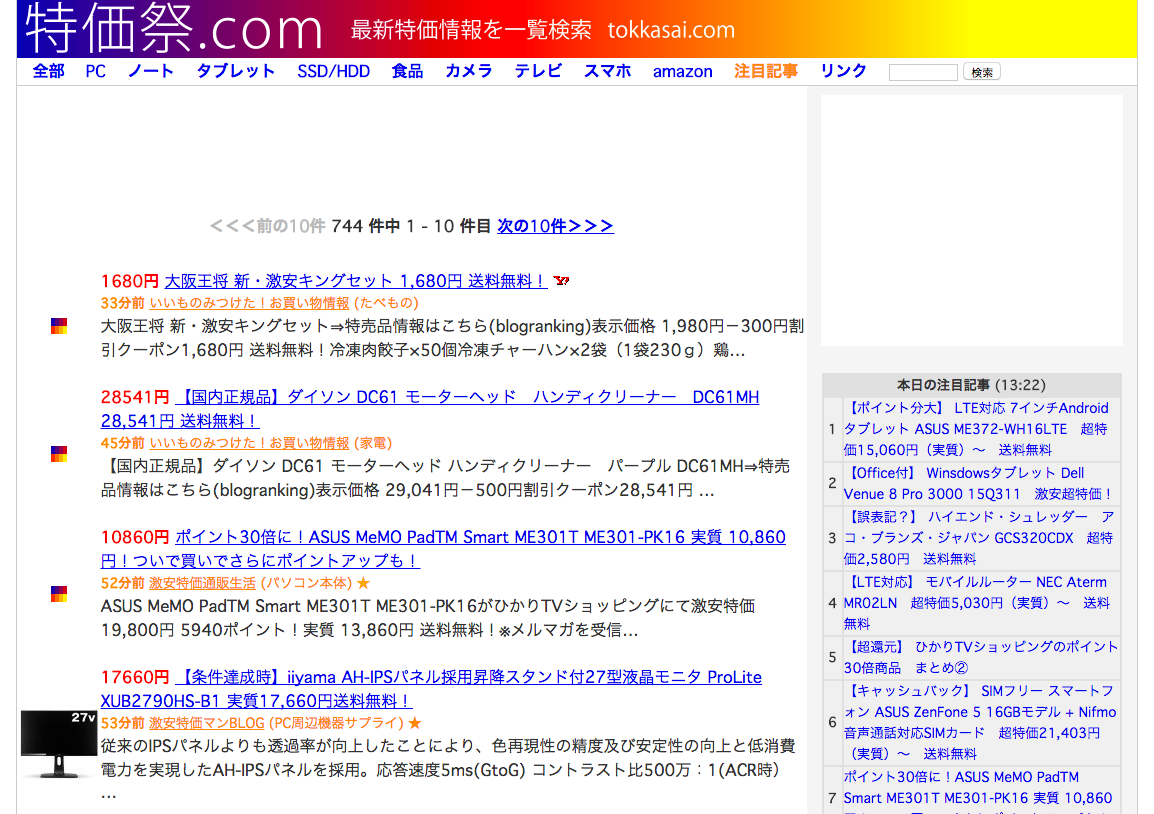The width and height of the screenshot is (1154, 814).
Task: Click the star icon after (パソコン本体)
Action: tap(364, 583)
